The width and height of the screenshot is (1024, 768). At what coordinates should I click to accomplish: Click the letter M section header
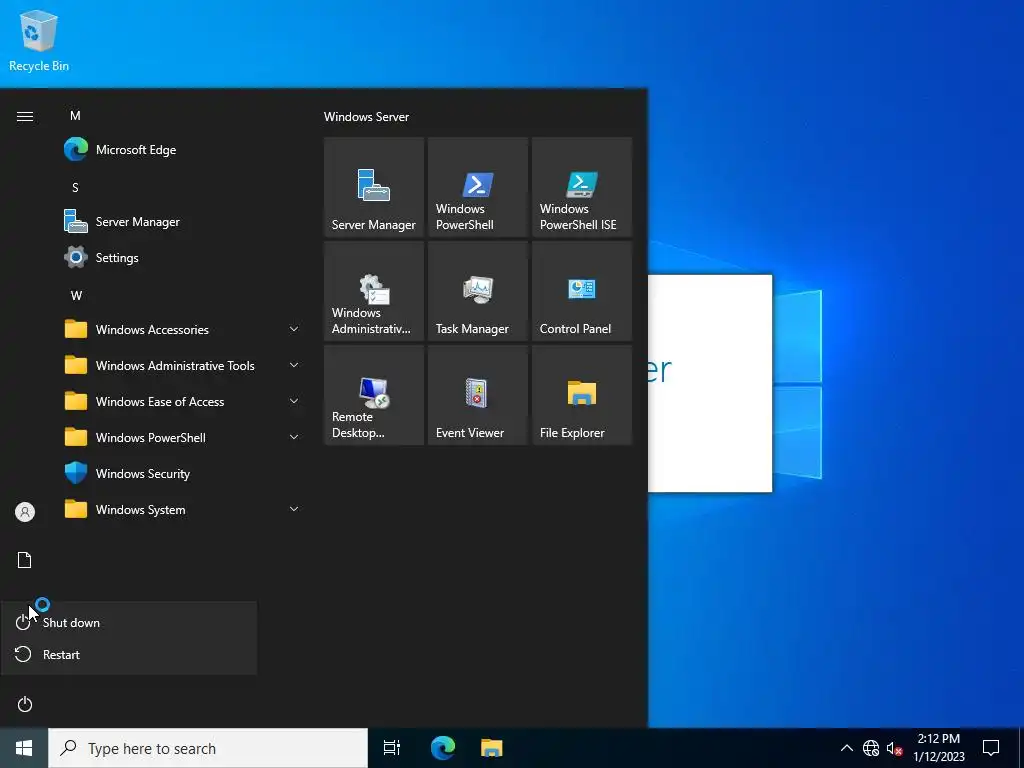75,116
